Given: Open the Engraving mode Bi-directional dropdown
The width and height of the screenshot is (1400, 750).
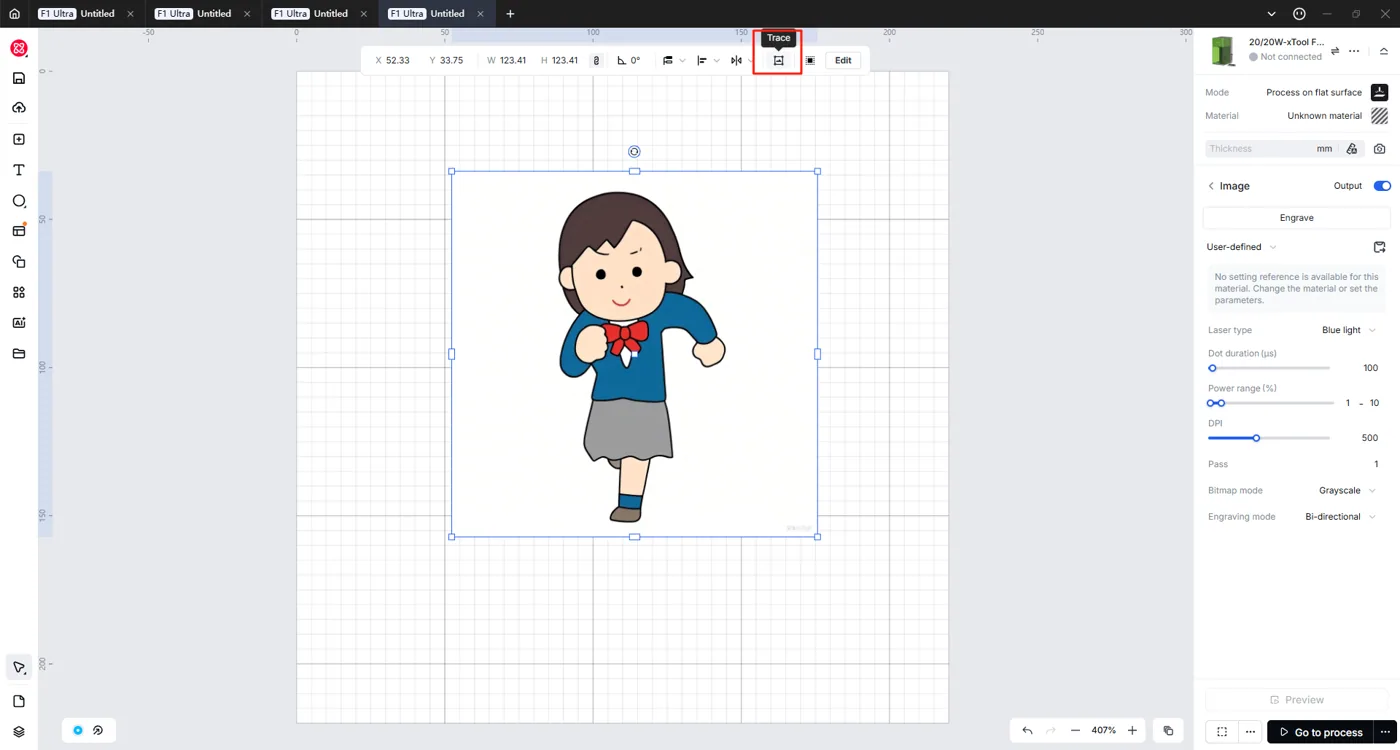Looking at the screenshot, I should (x=1340, y=517).
